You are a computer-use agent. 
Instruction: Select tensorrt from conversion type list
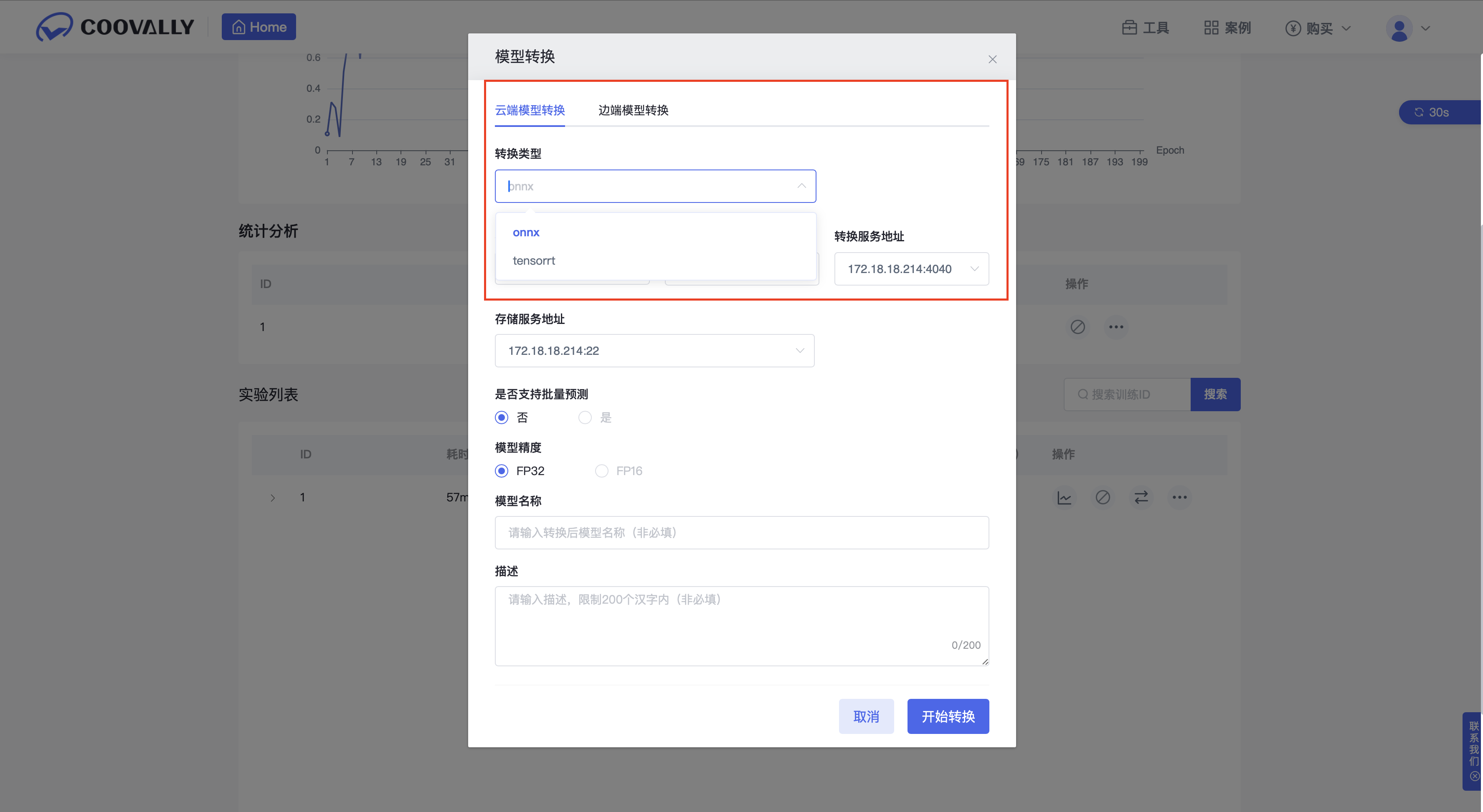534,261
